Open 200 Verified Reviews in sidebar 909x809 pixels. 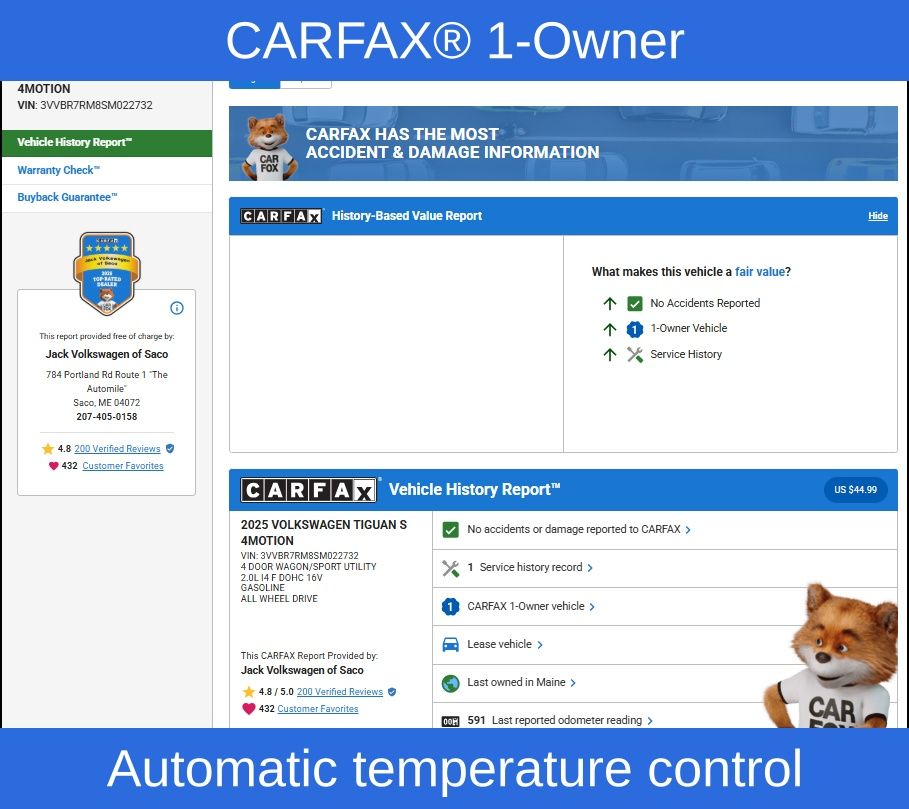[x=117, y=449]
